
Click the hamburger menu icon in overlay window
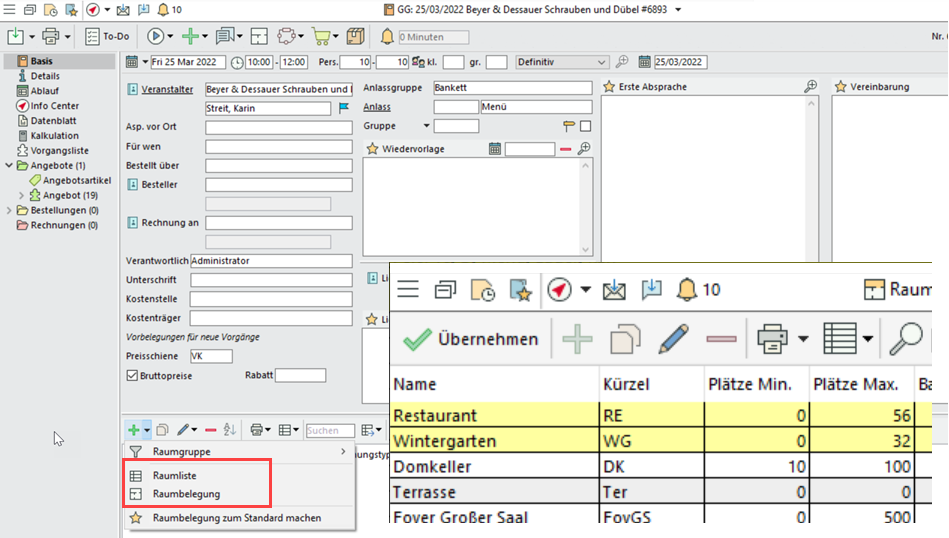[x=407, y=290]
